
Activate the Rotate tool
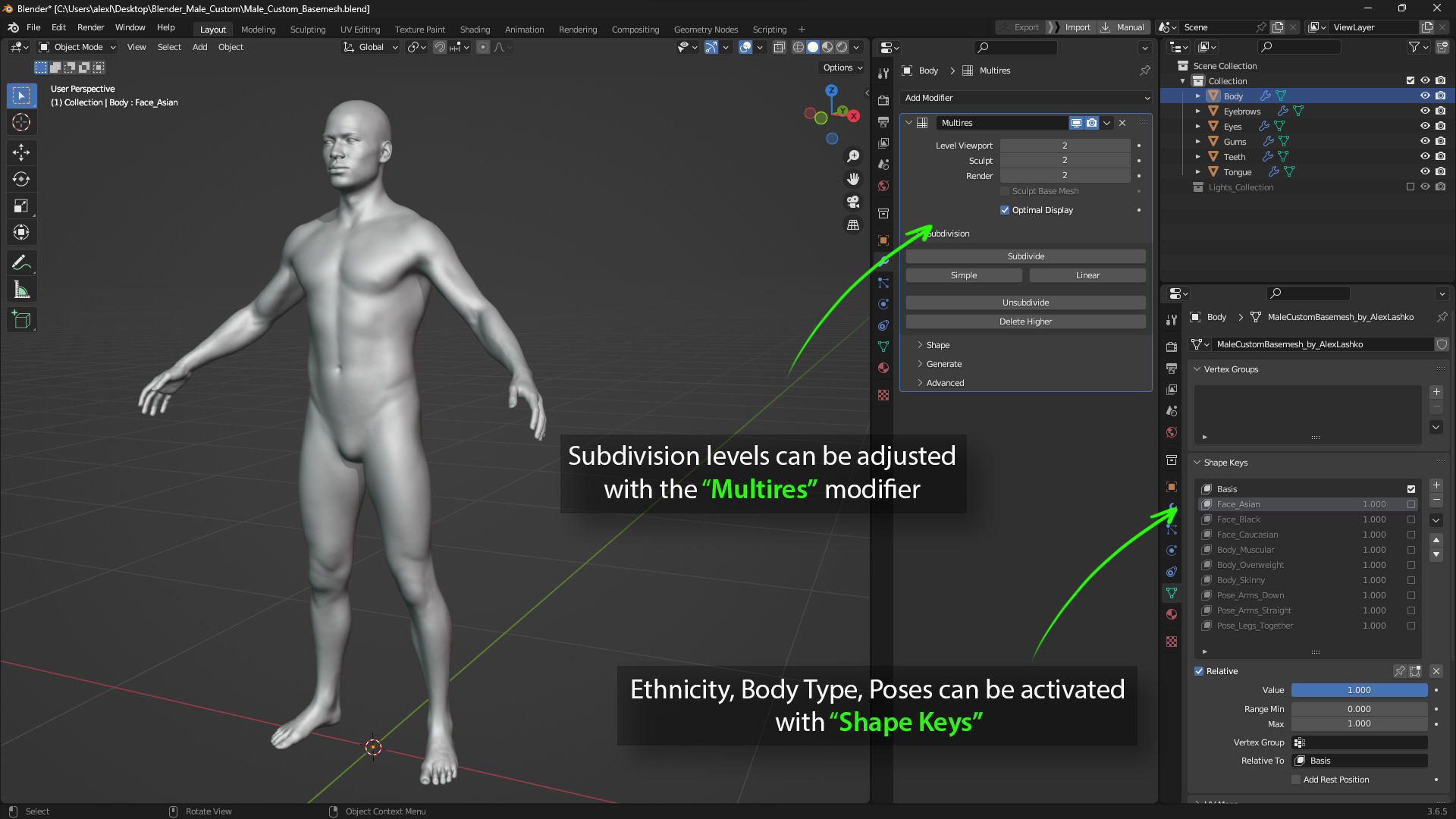(x=21, y=180)
